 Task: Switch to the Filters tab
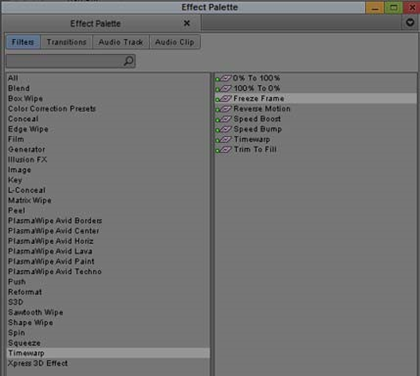pos(23,42)
